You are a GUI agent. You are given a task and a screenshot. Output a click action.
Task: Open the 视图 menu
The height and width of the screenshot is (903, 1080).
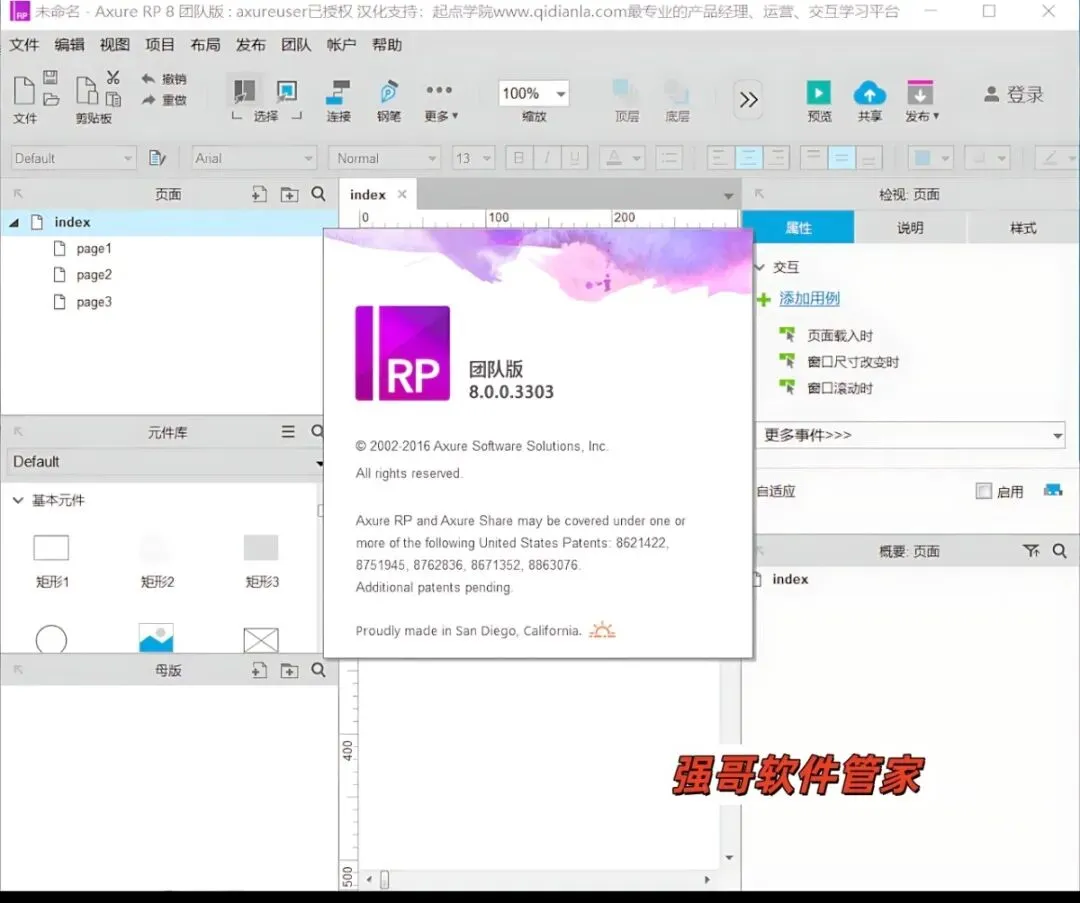point(114,45)
